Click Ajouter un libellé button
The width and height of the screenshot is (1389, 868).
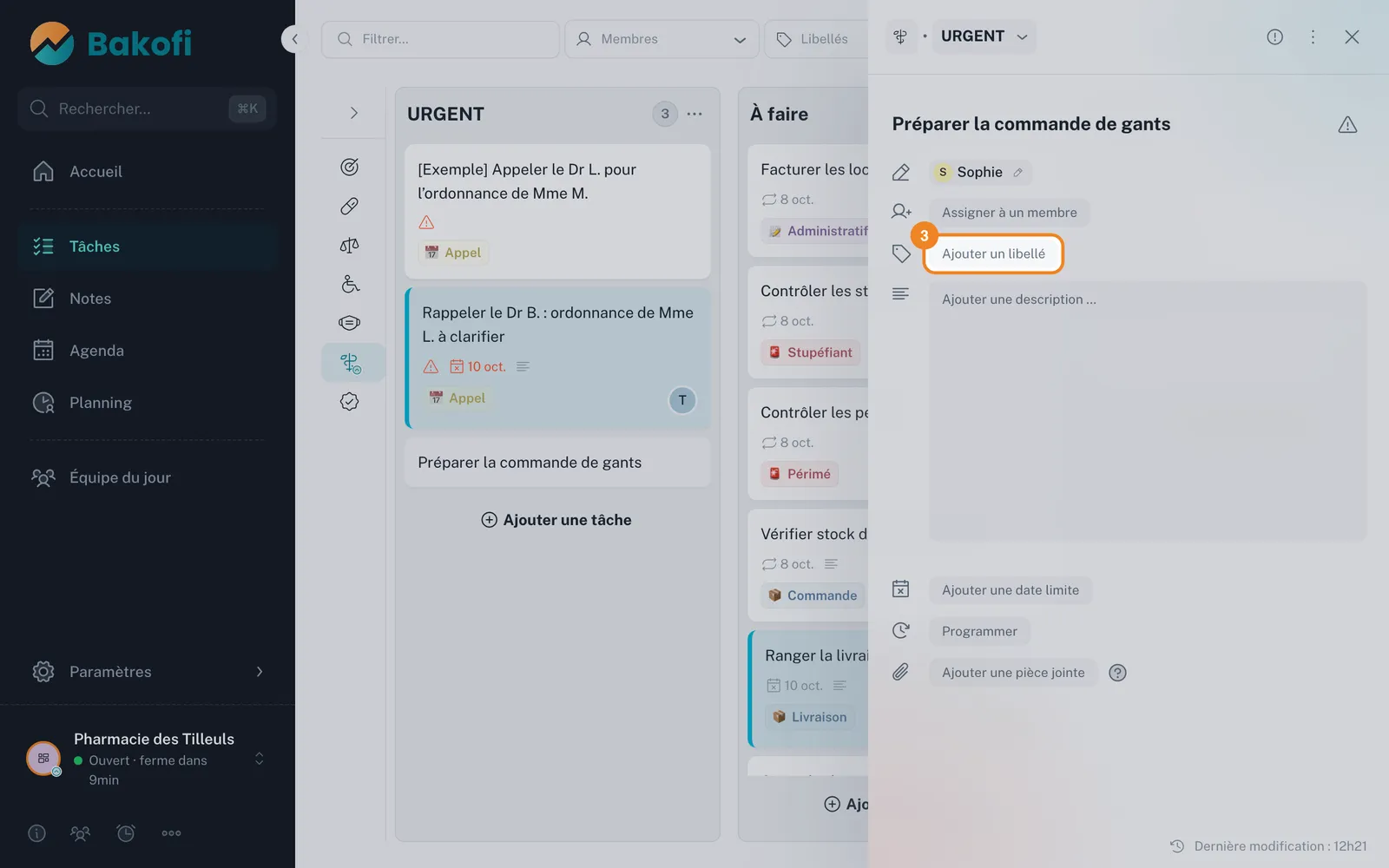click(993, 253)
